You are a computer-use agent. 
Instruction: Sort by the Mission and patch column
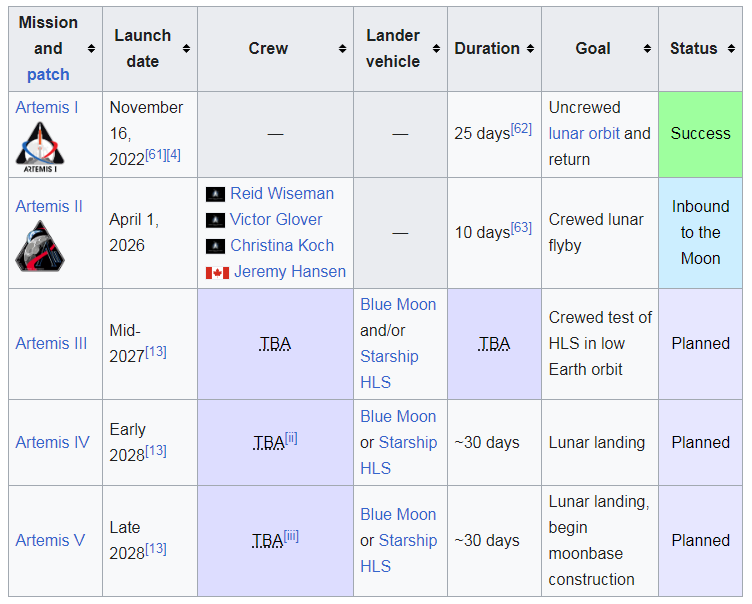click(x=91, y=48)
